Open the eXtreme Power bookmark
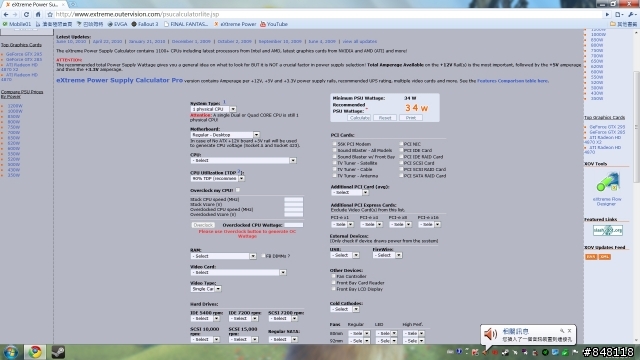This screenshot has width=640, height=360. [x=235, y=24]
